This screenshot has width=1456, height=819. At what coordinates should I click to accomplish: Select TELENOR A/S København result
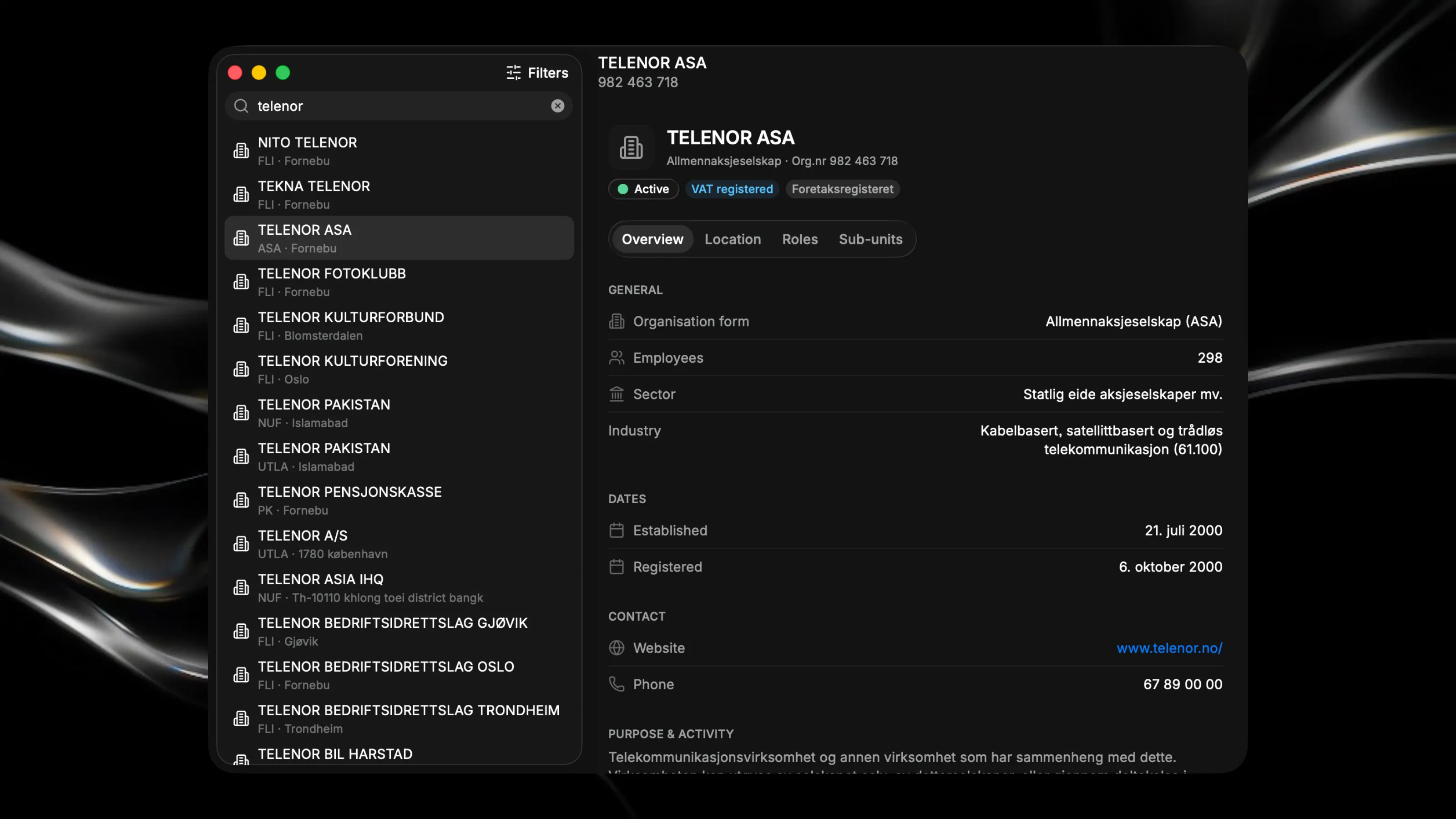coord(399,544)
